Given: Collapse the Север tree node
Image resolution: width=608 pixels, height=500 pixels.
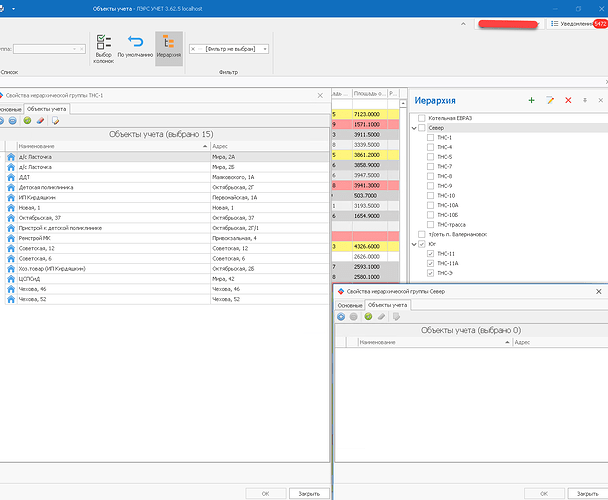Looking at the screenshot, I should (413, 128).
